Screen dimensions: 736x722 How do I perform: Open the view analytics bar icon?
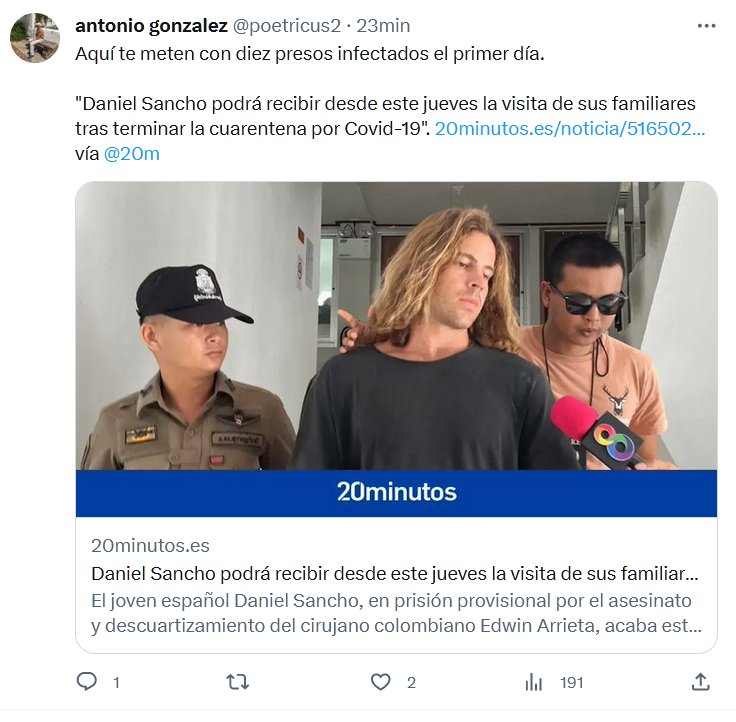coord(534,682)
